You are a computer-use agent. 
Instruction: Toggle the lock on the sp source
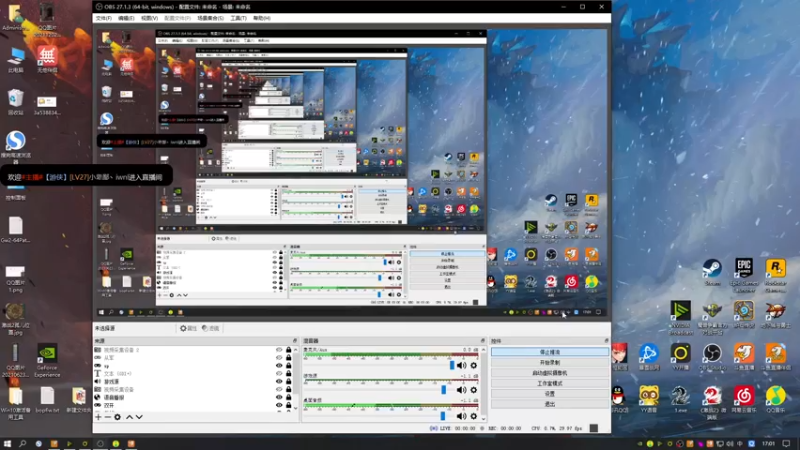coord(288,366)
